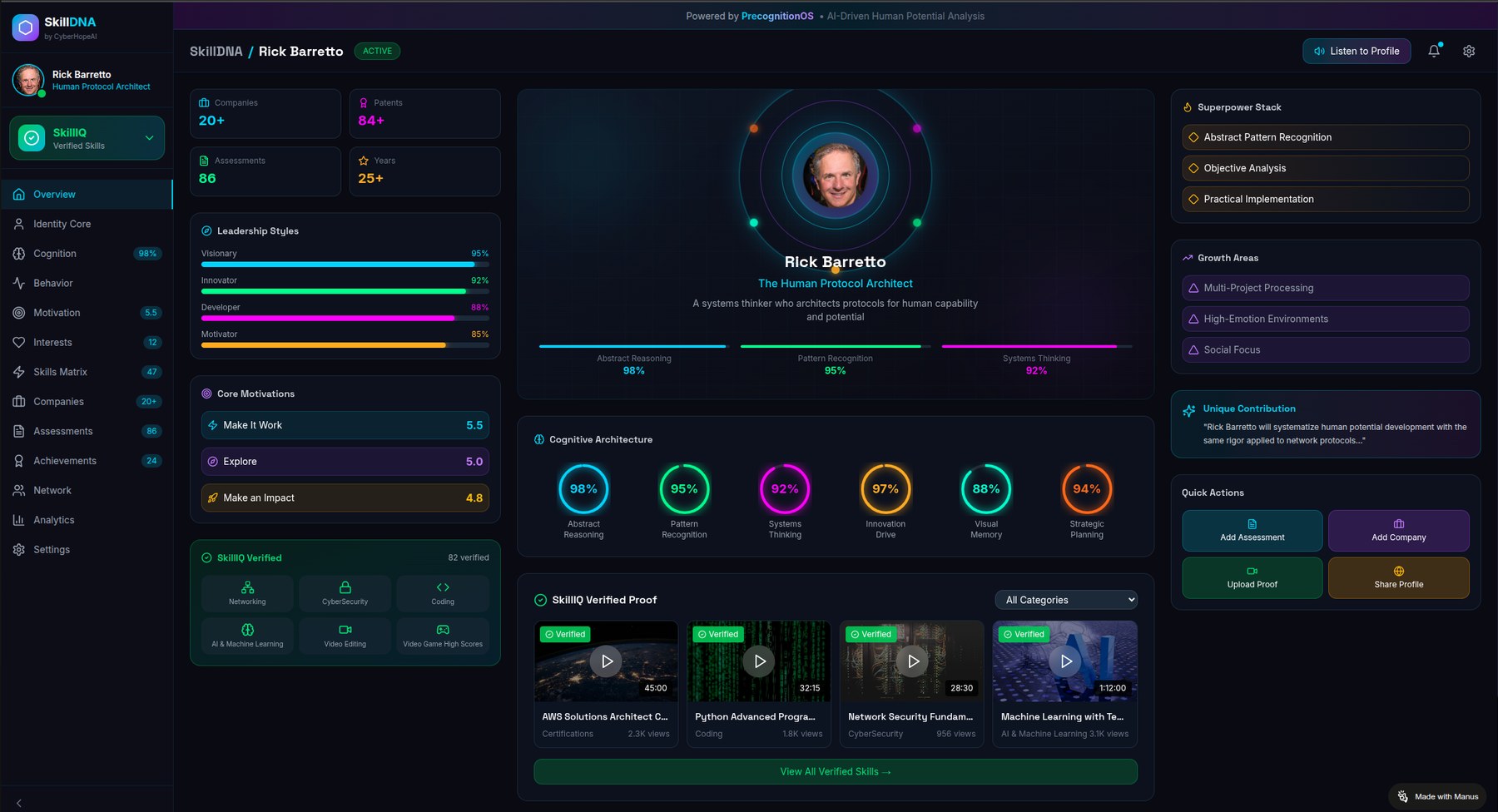1498x812 pixels.
Task: Click the SkillDNA logo icon
Action: click(25, 27)
